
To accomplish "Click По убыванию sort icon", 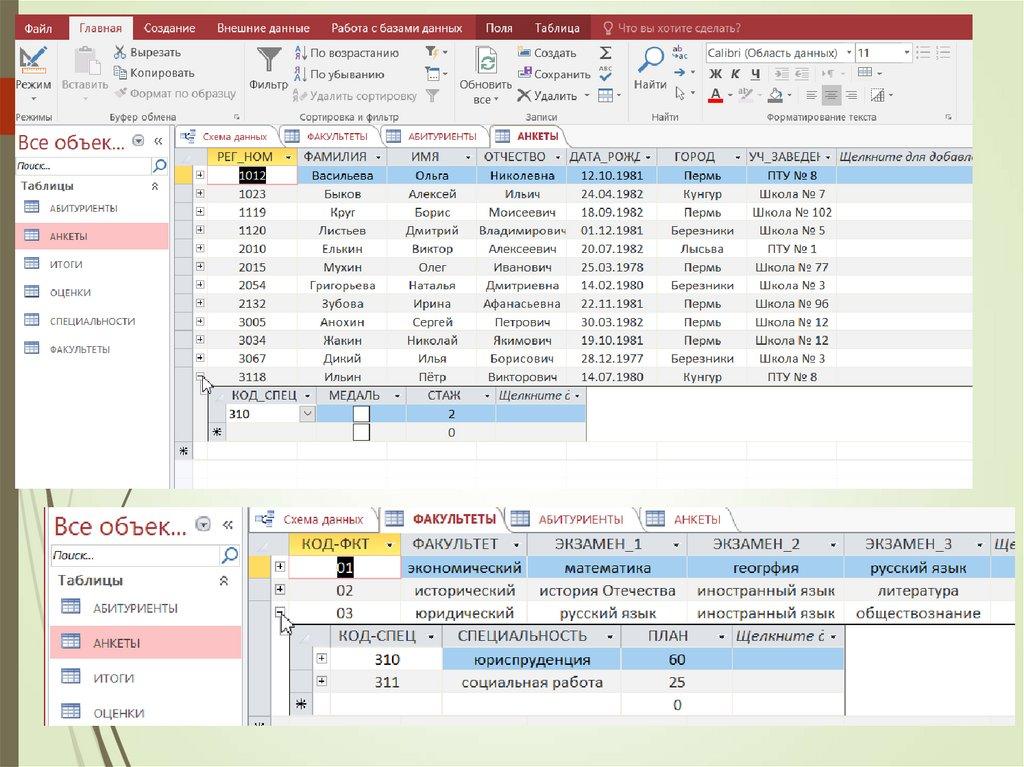I will coord(300,74).
